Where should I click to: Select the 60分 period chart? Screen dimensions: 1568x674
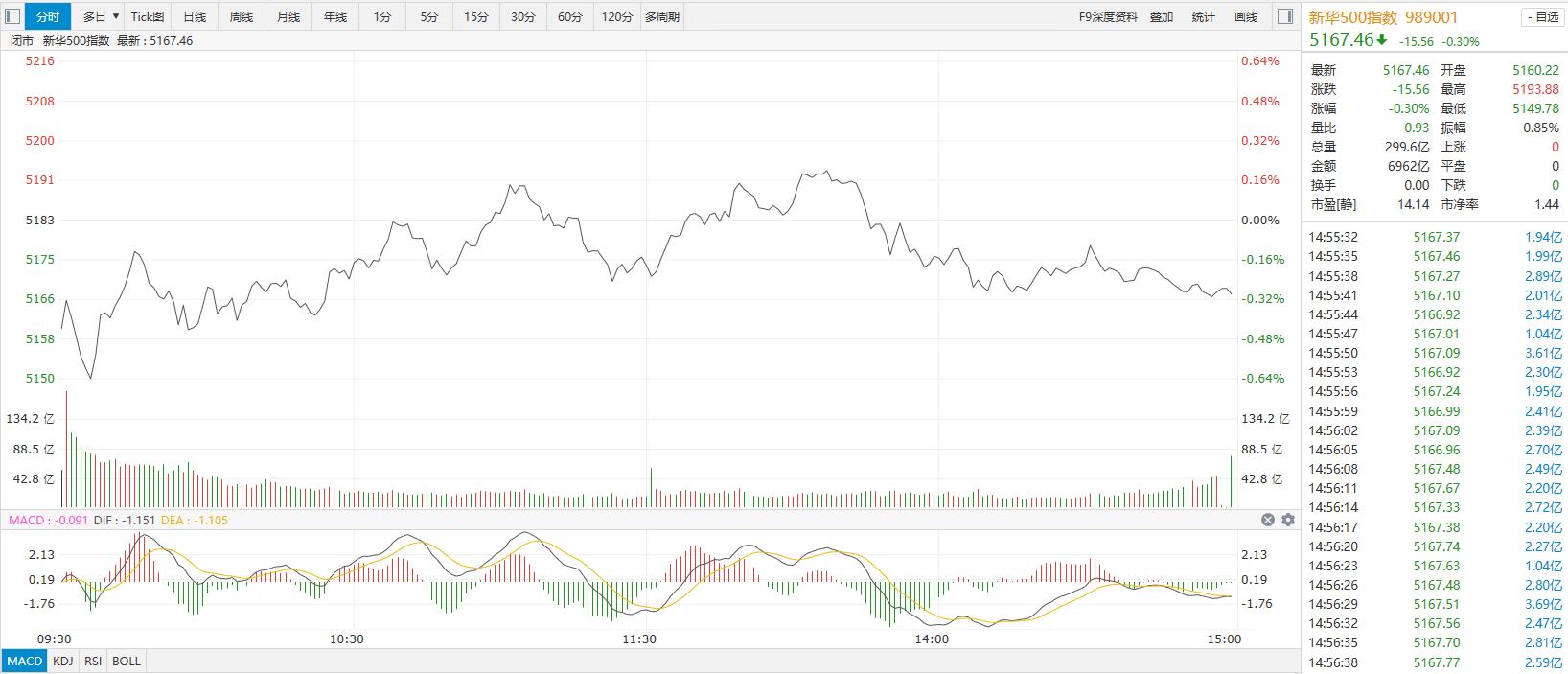[x=570, y=16]
